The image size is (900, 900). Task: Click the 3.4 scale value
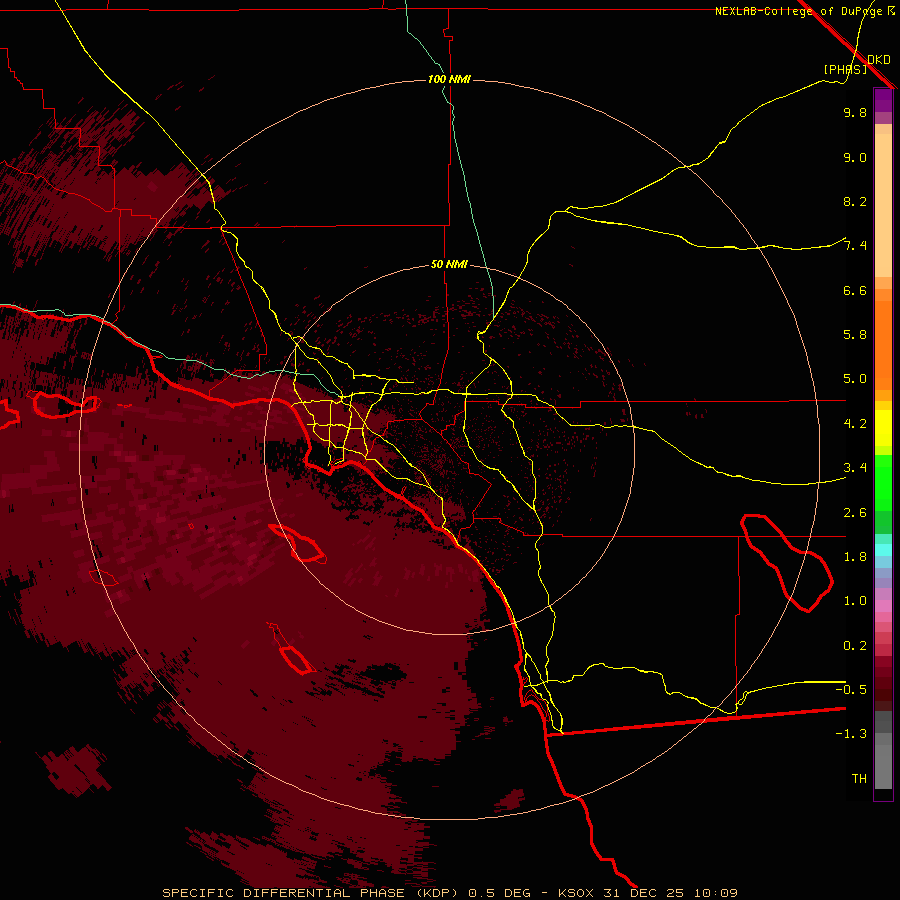[855, 468]
